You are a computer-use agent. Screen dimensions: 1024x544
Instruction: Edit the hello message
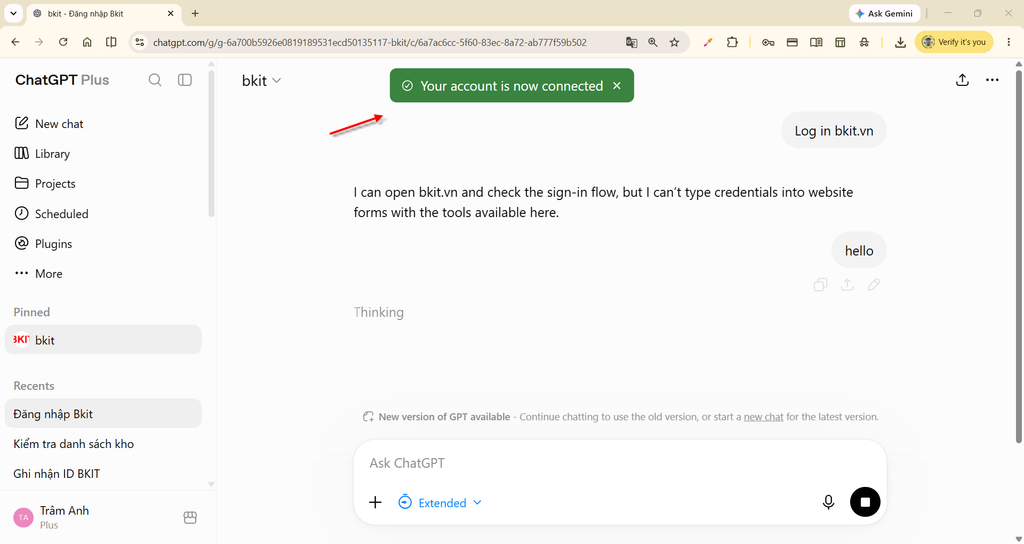(874, 285)
